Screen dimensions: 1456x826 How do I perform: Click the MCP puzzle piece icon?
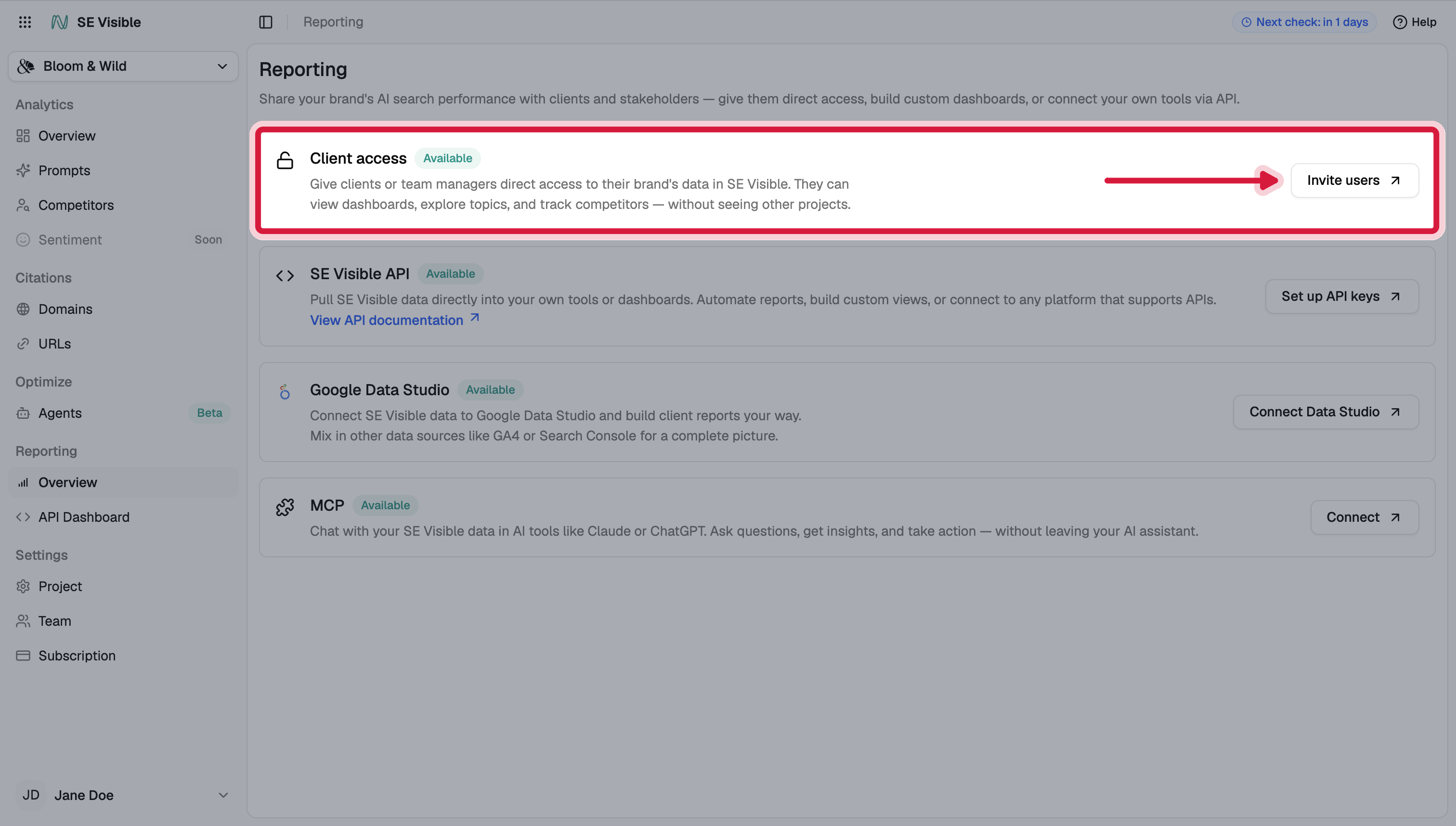click(x=285, y=507)
